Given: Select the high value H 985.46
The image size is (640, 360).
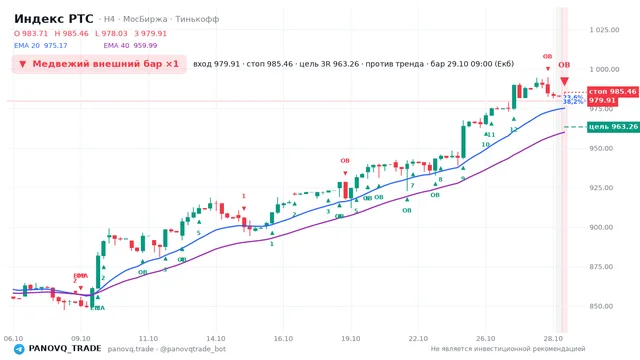Looking at the screenshot, I should pos(71,33).
